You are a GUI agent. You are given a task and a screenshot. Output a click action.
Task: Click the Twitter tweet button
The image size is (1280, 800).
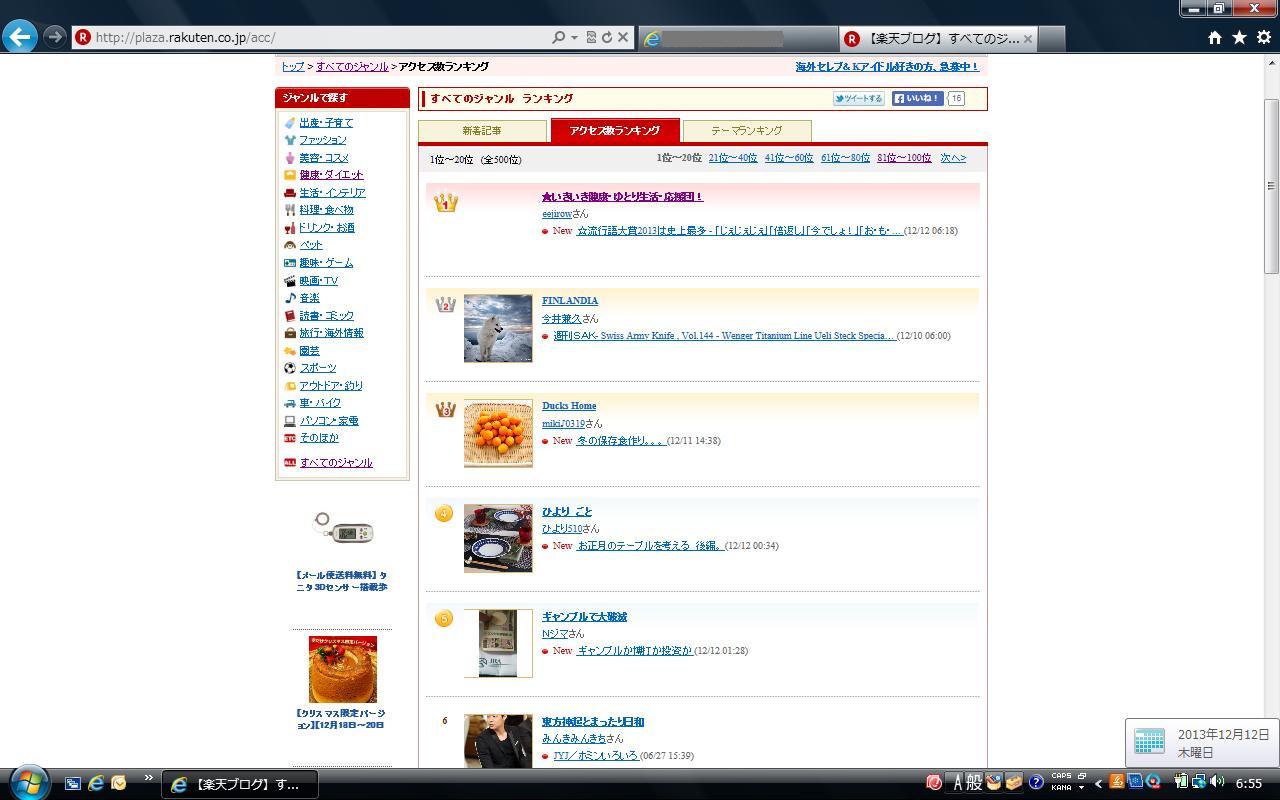tap(858, 98)
